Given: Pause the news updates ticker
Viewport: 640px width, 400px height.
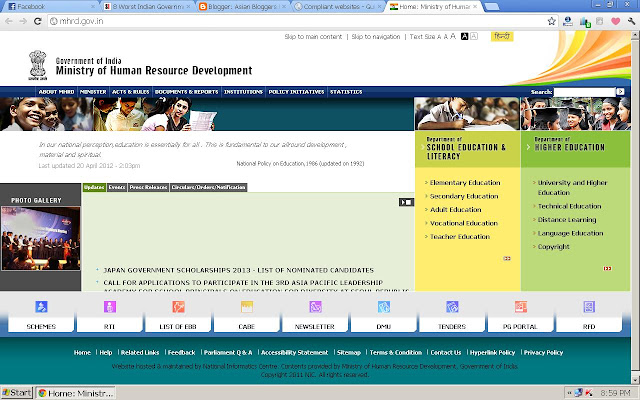Looking at the screenshot, I should click(x=407, y=202).
